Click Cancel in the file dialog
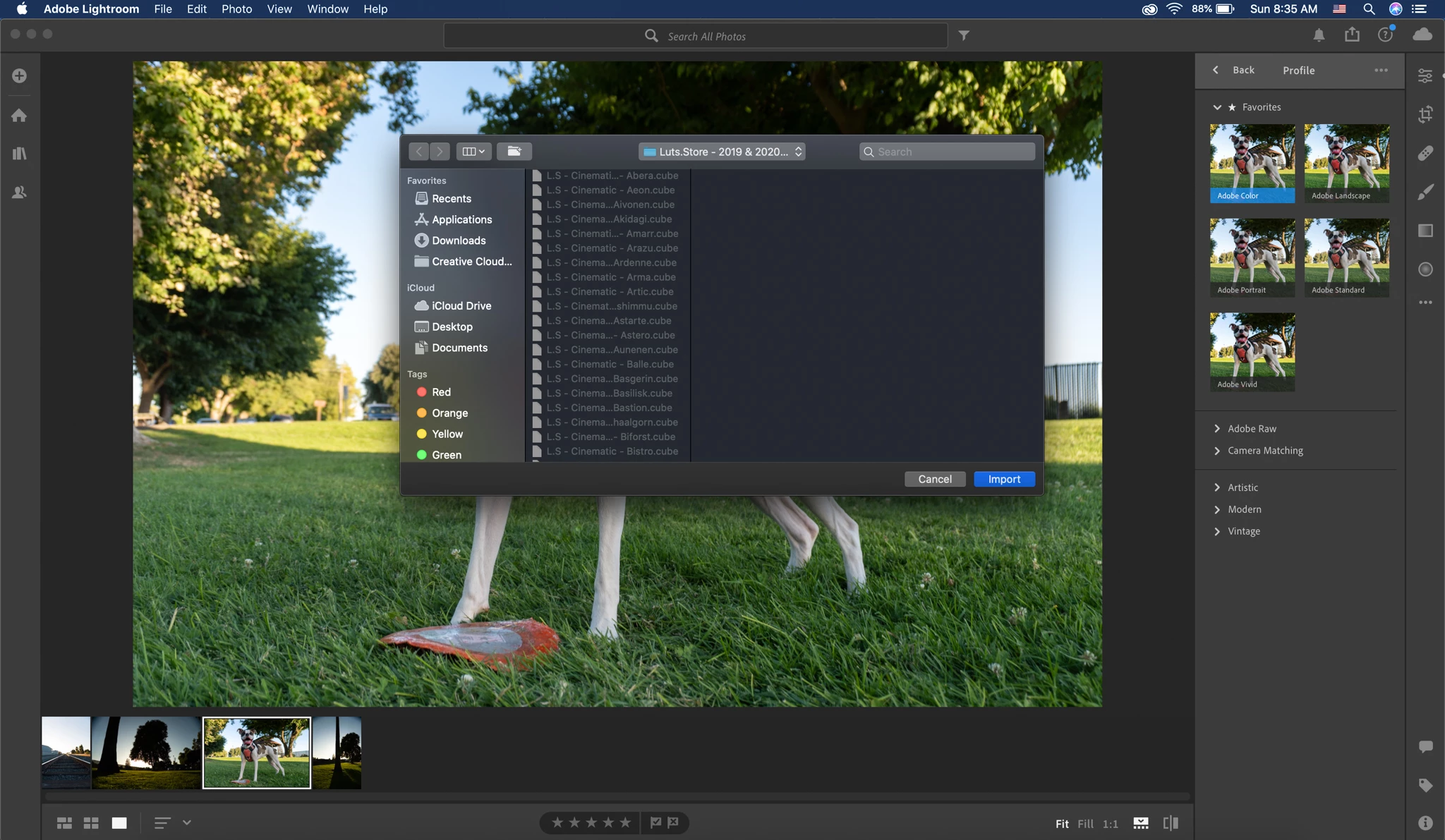The width and height of the screenshot is (1445, 840). 935,479
